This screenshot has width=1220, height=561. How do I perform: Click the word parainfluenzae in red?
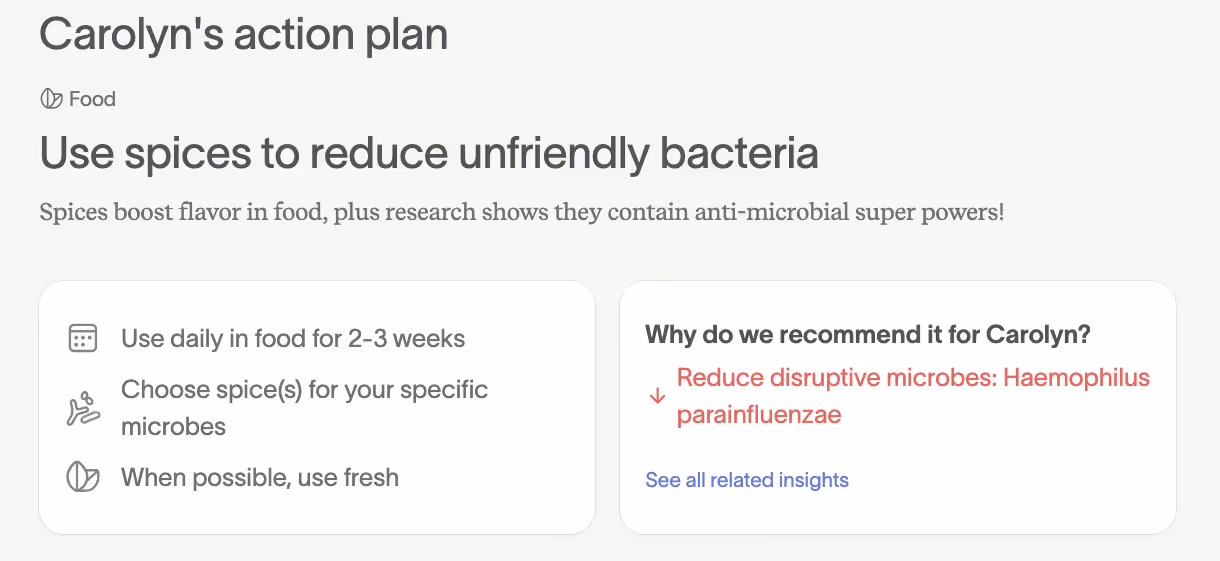pos(759,414)
